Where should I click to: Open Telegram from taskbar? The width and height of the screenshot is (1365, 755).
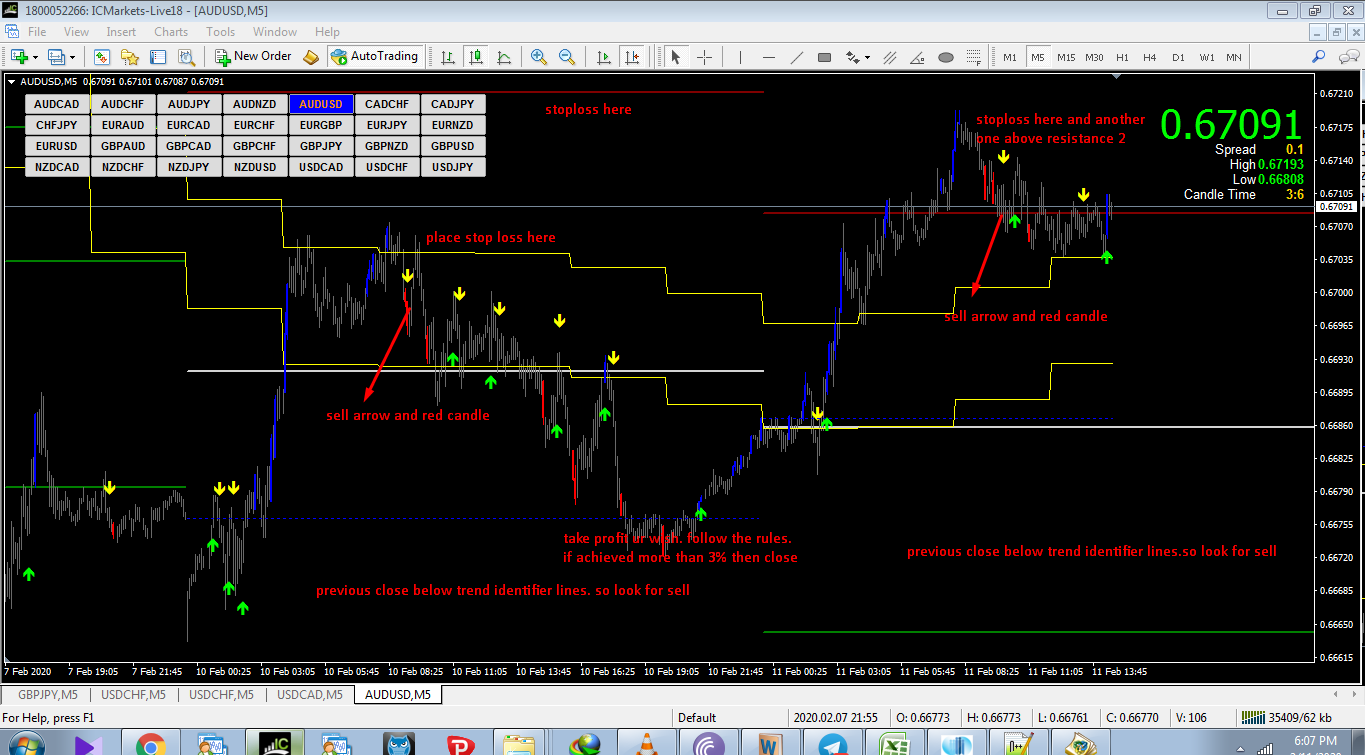point(831,744)
